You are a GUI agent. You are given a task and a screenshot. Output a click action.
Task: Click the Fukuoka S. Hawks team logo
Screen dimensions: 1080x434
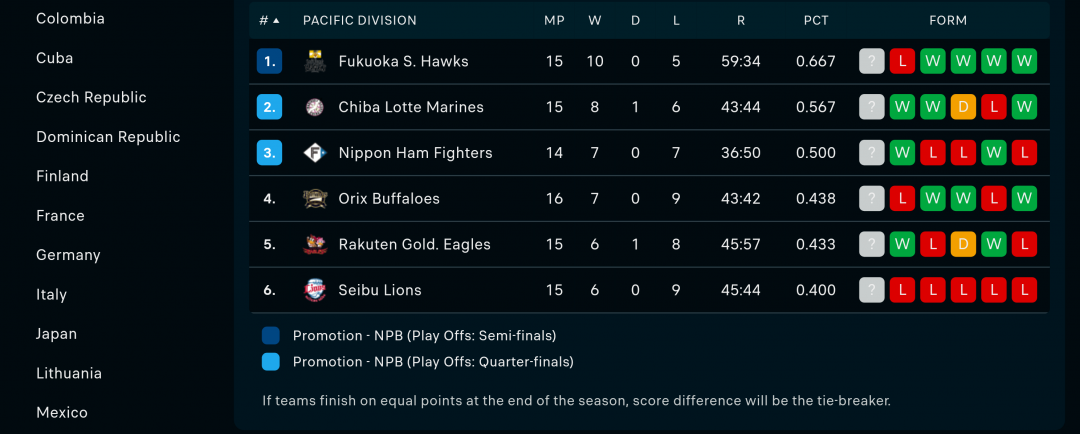(315, 61)
